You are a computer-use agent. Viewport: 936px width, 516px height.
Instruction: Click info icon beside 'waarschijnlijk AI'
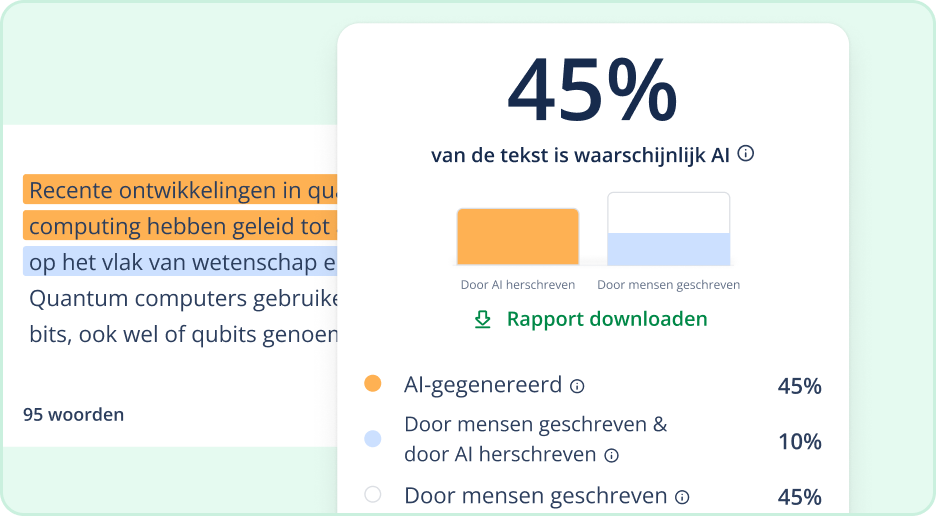tap(745, 154)
